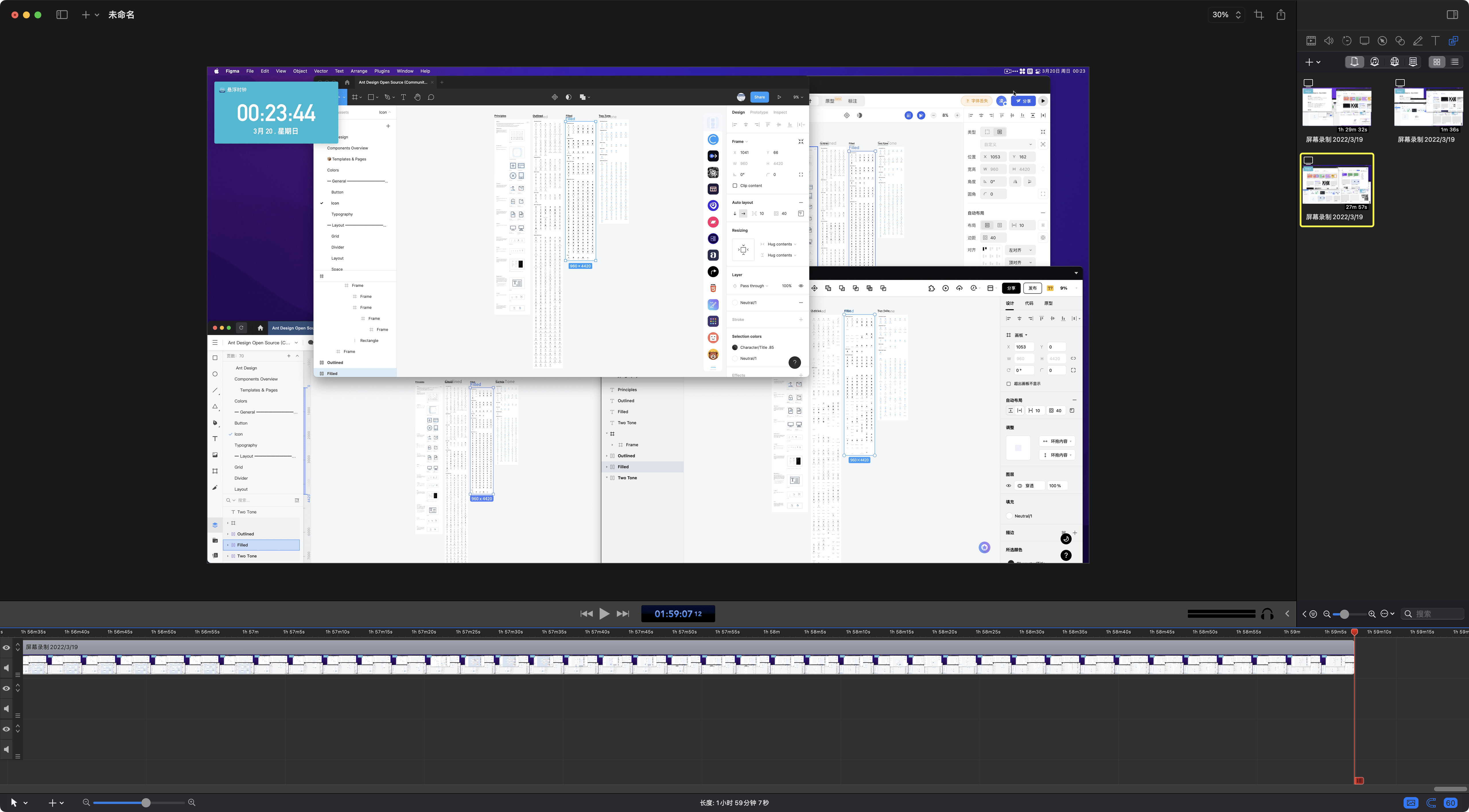Jump to the end with the fast-forward button
This screenshot has width=1469, height=812.
pyautogui.click(x=623, y=613)
